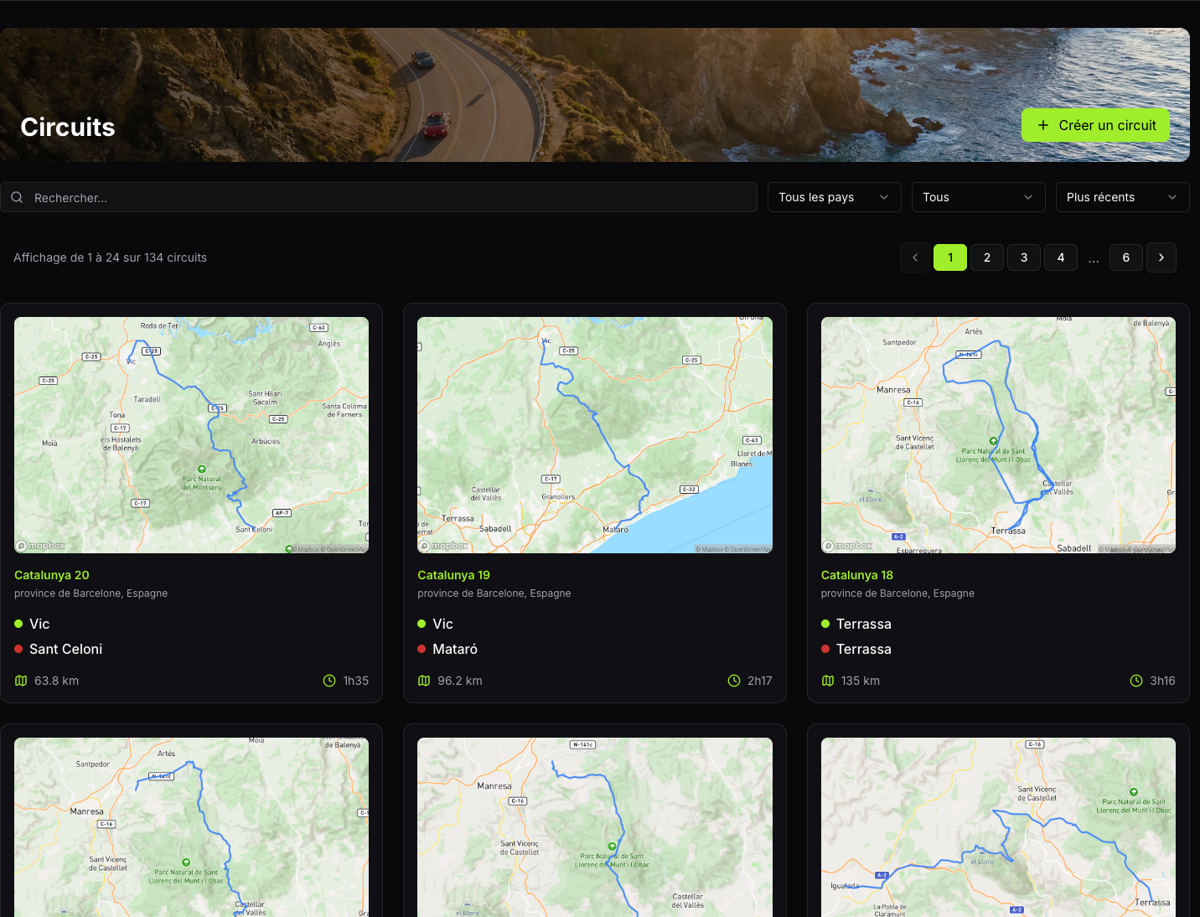This screenshot has height=917, width=1200.
Task: Click the clock icon beside 2h17
Action: (x=733, y=681)
